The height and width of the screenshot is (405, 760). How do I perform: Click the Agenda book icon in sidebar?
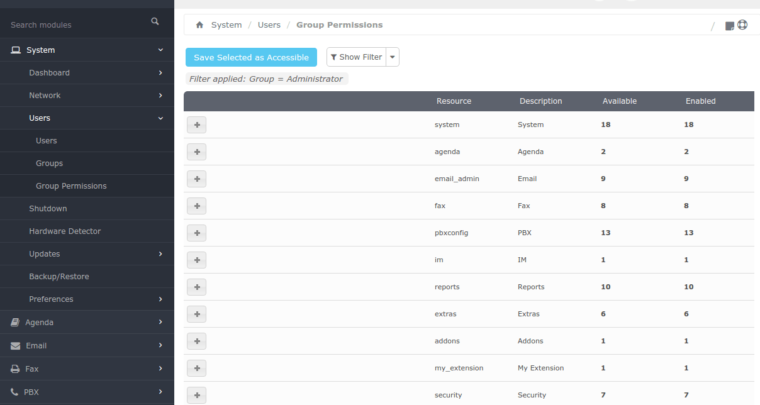click(x=14, y=322)
